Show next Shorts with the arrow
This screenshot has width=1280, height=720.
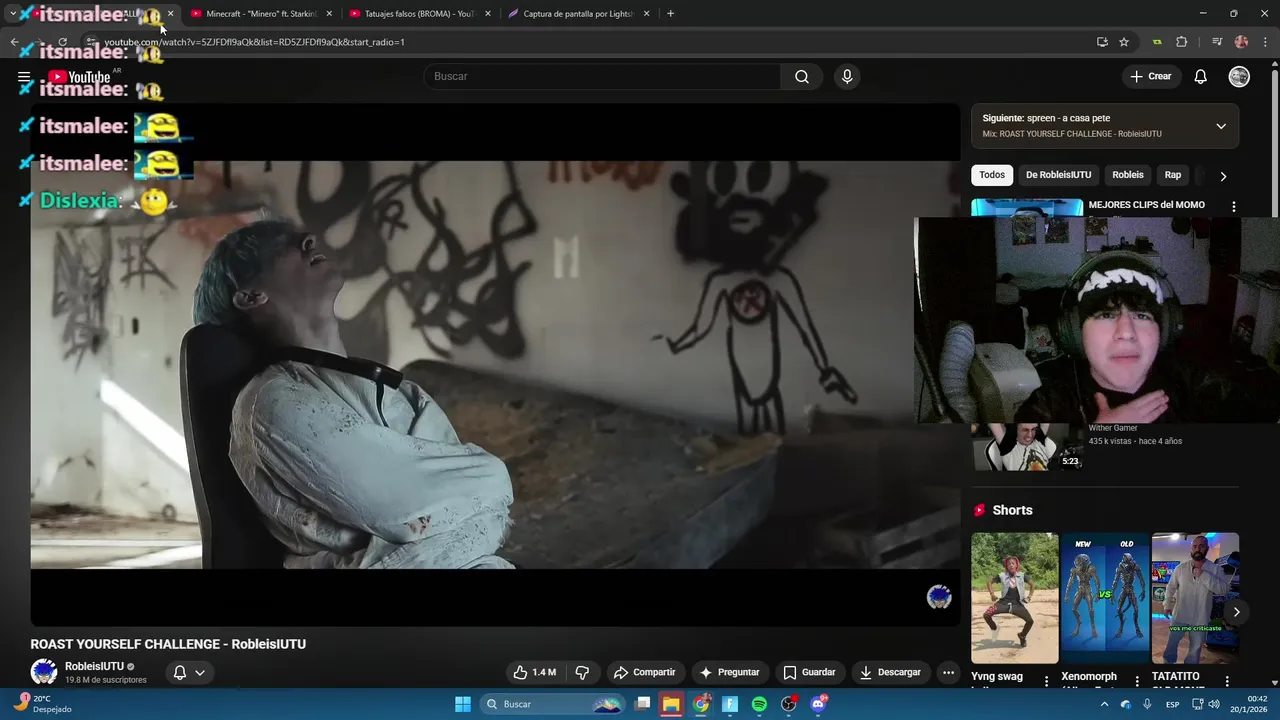tap(1236, 612)
